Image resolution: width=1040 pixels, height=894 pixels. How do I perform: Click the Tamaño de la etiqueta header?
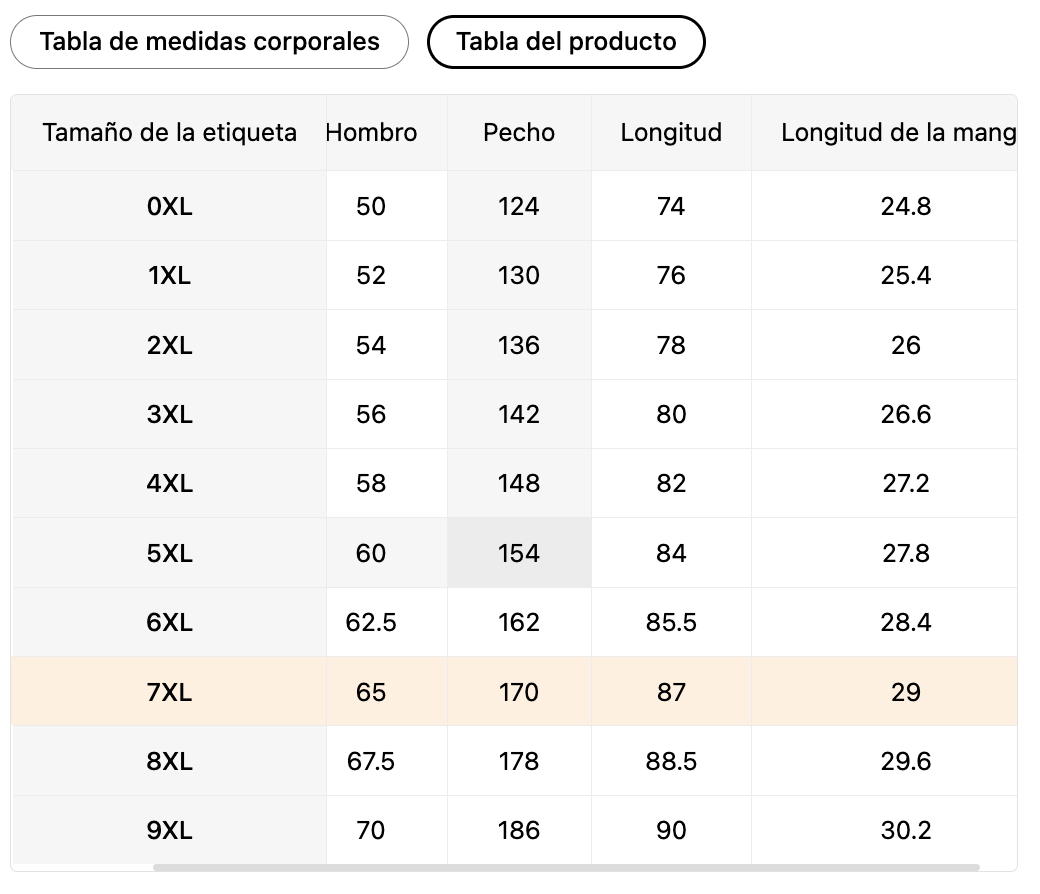coord(169,133)
